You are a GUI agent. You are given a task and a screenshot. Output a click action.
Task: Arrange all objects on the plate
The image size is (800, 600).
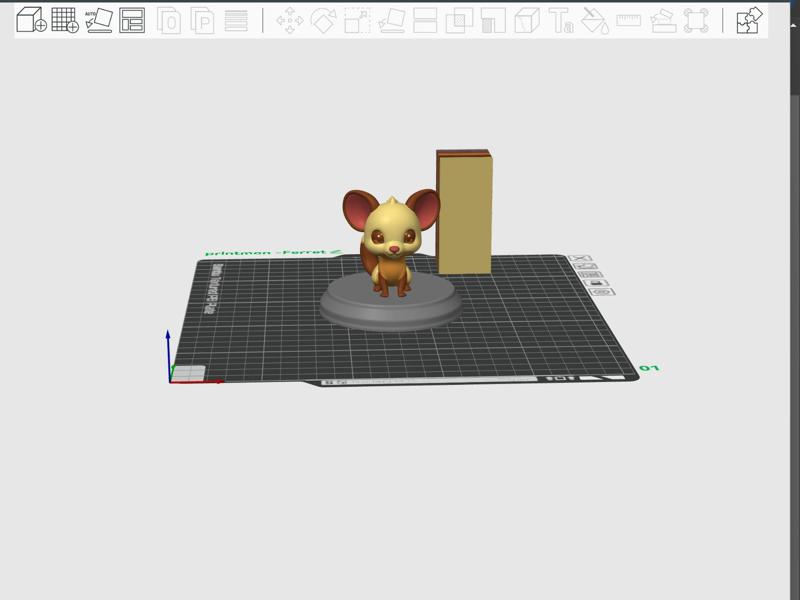click(132, 20)
